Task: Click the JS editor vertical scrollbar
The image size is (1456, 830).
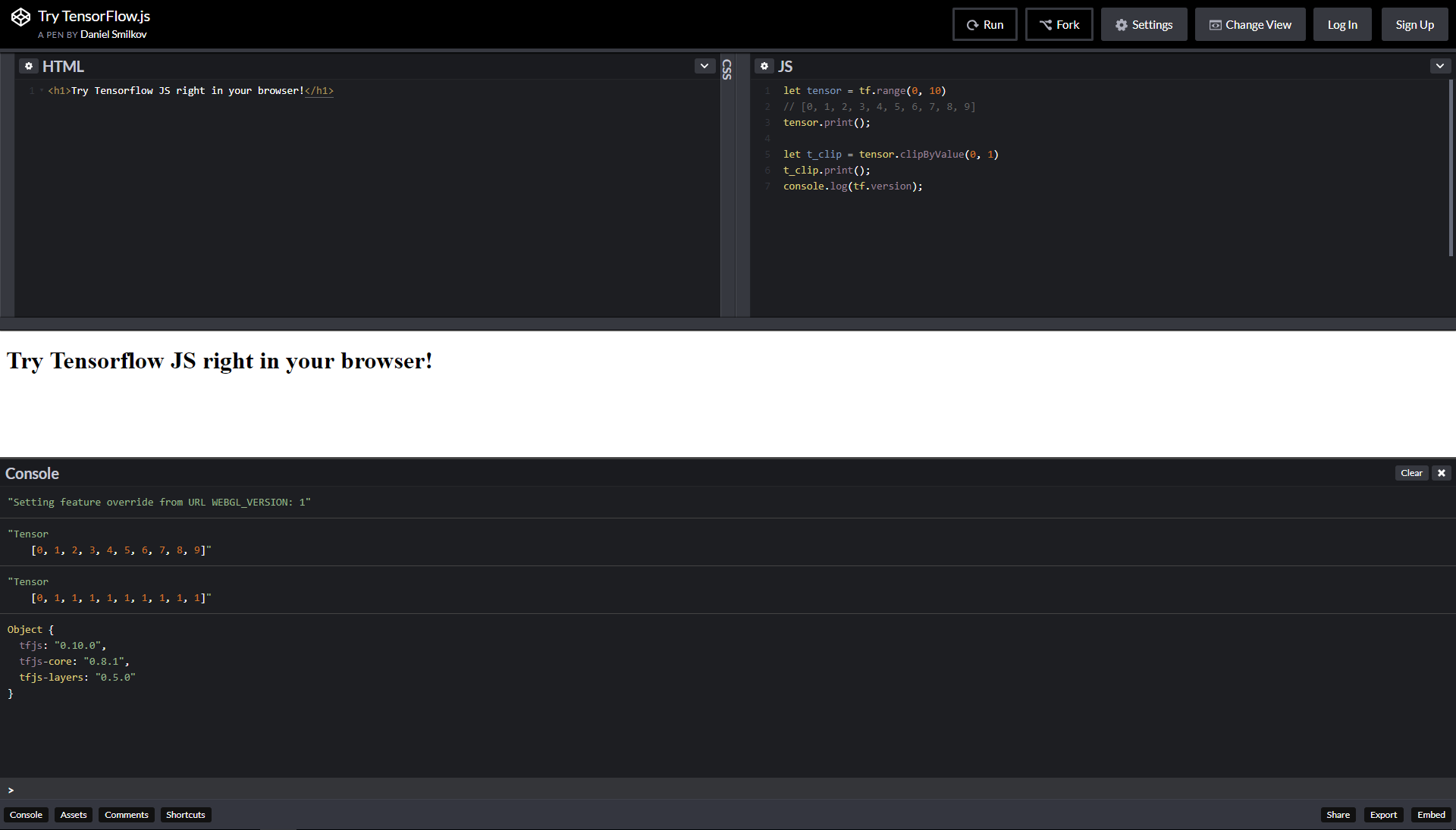Action: pyautogui.click(x=1451, y=168)
